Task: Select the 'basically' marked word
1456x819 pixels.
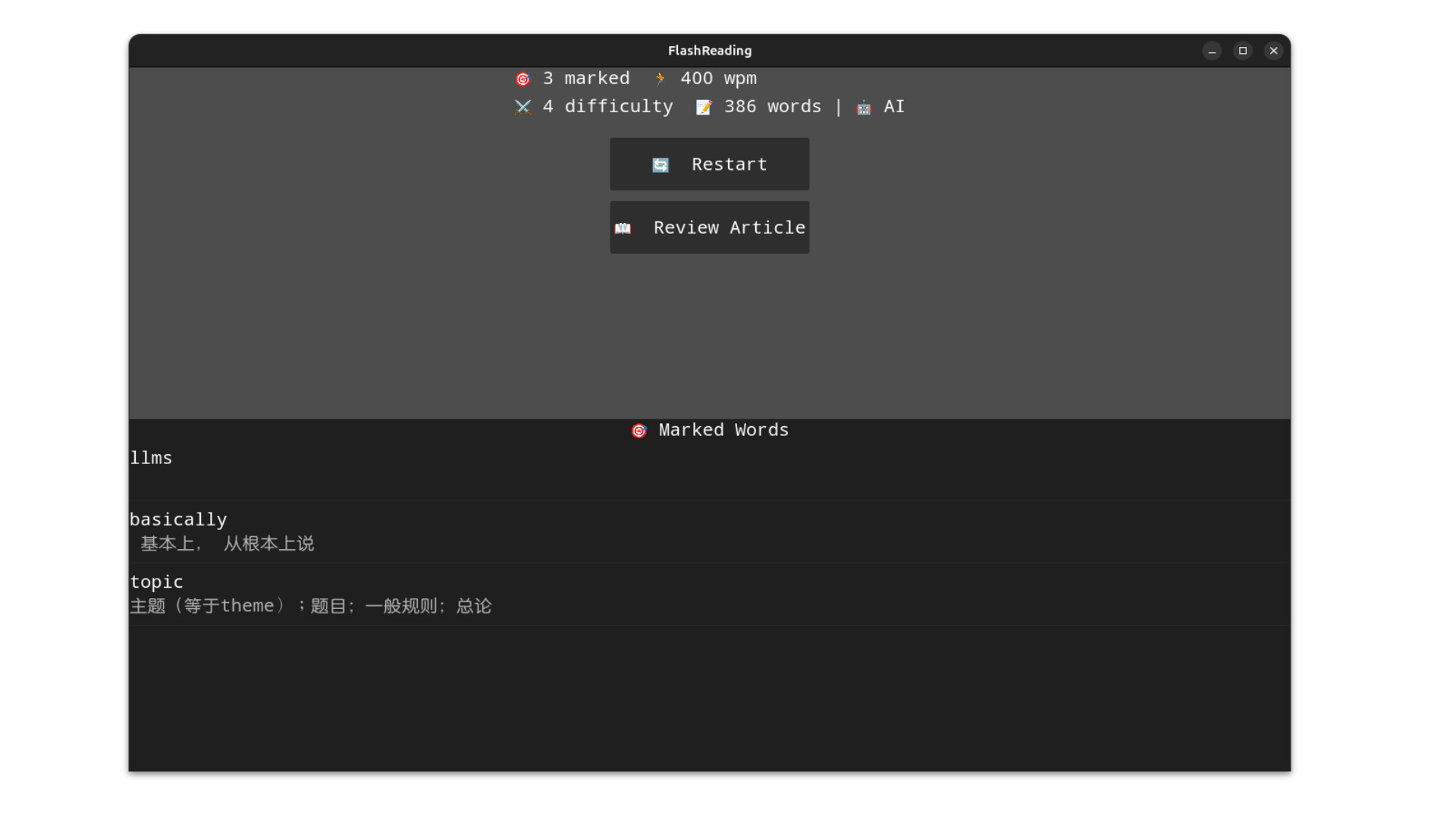Action: 178,519
